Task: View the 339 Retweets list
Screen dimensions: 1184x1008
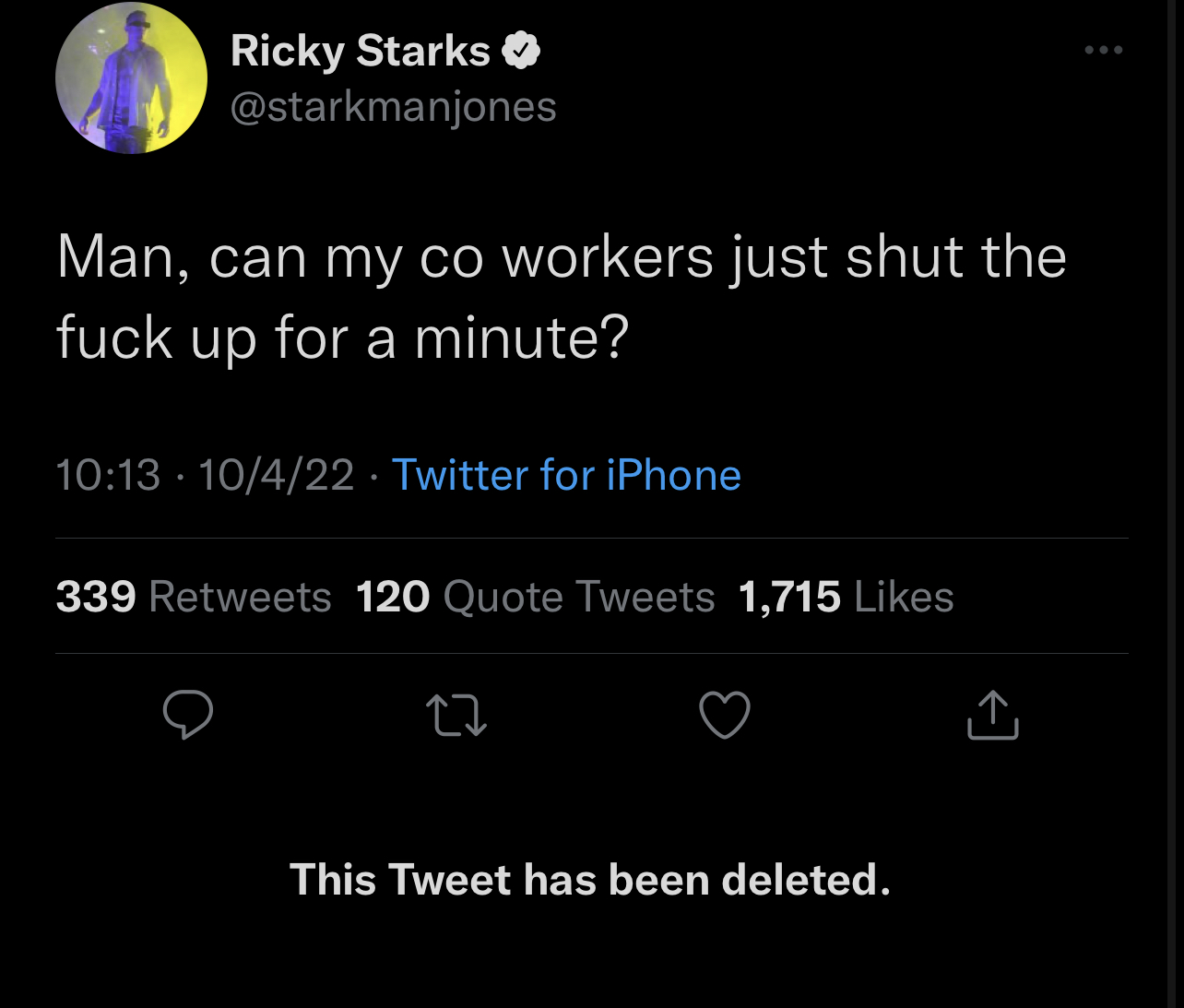Action: 194,597
